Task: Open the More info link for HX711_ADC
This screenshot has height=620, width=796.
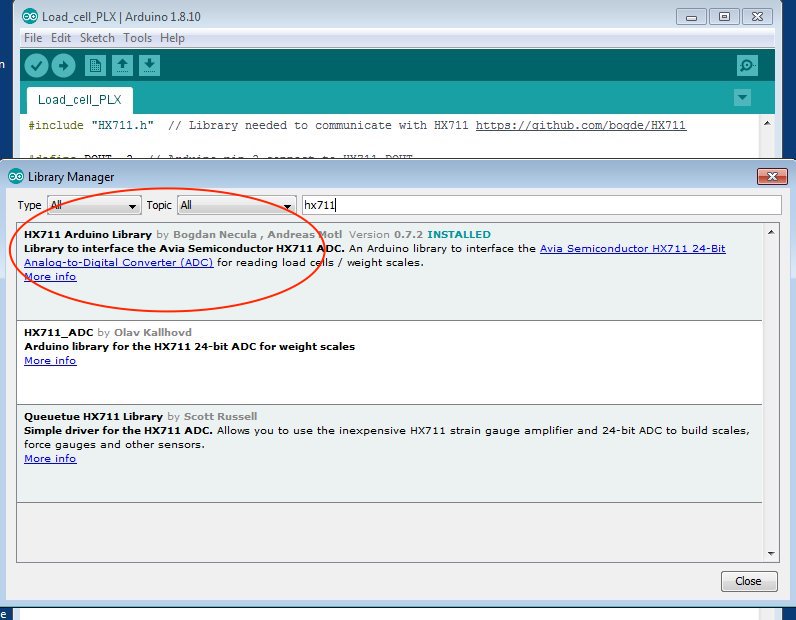Action: (50, 361)
